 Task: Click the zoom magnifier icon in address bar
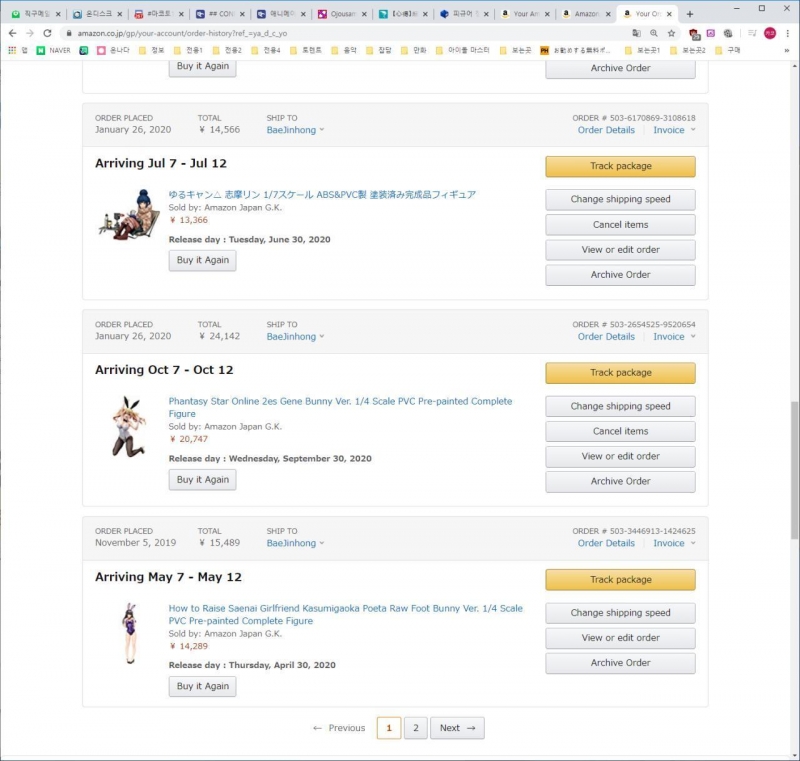point(654,33)
